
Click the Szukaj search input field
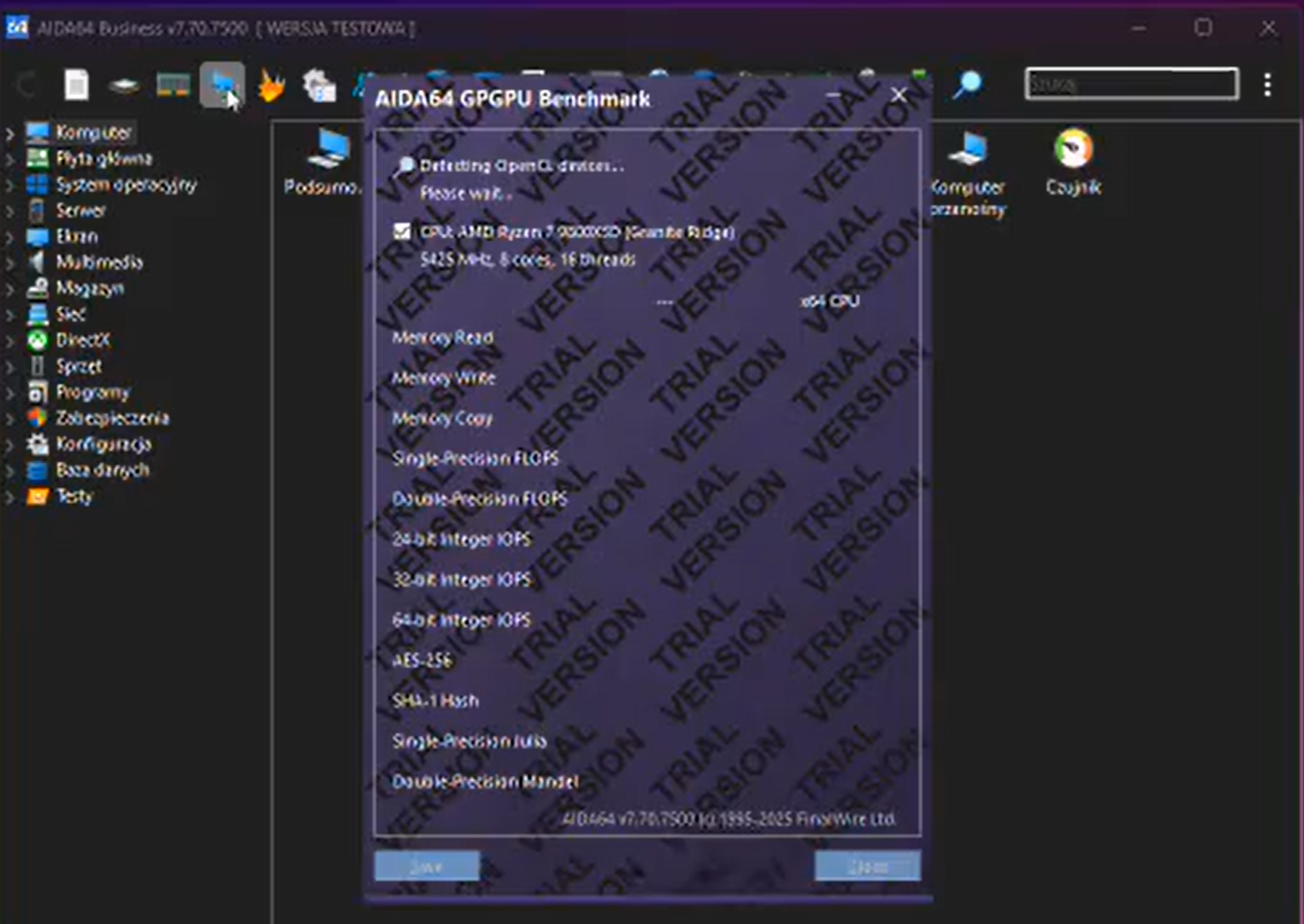point(1131,84)
